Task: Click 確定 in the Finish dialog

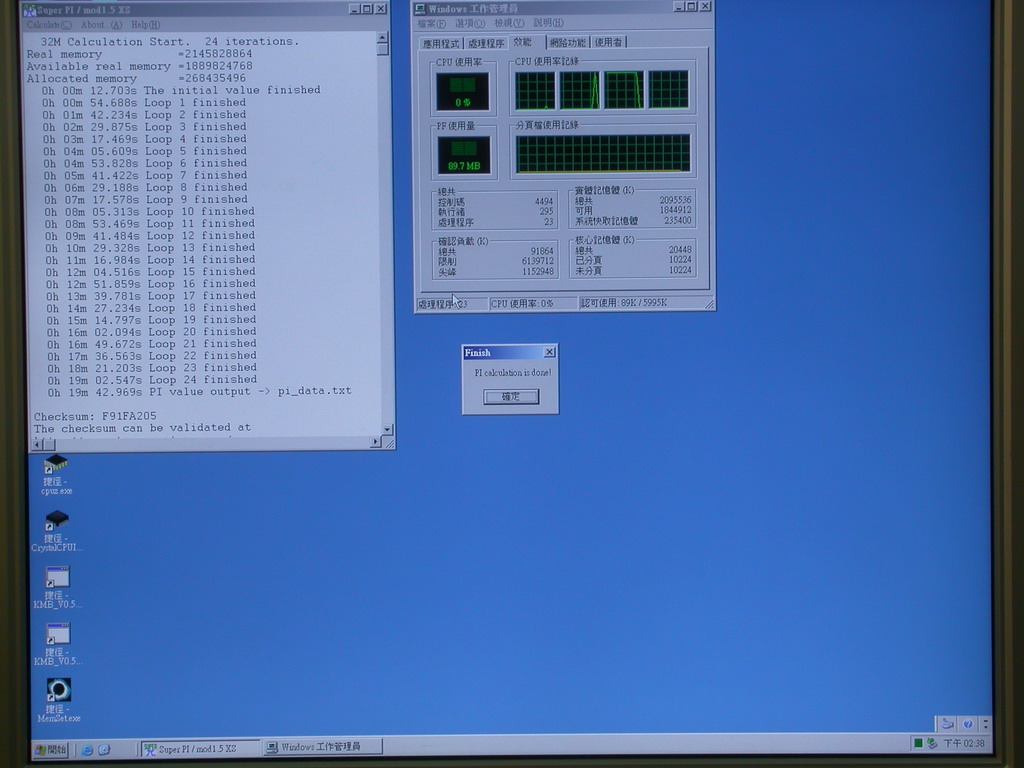Action: coord(511,396)
